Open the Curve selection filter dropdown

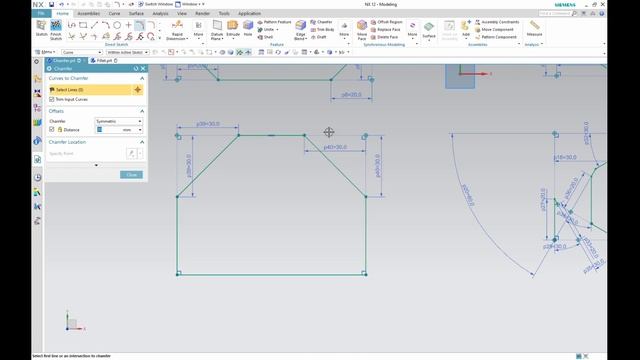[x=82, y=52]
